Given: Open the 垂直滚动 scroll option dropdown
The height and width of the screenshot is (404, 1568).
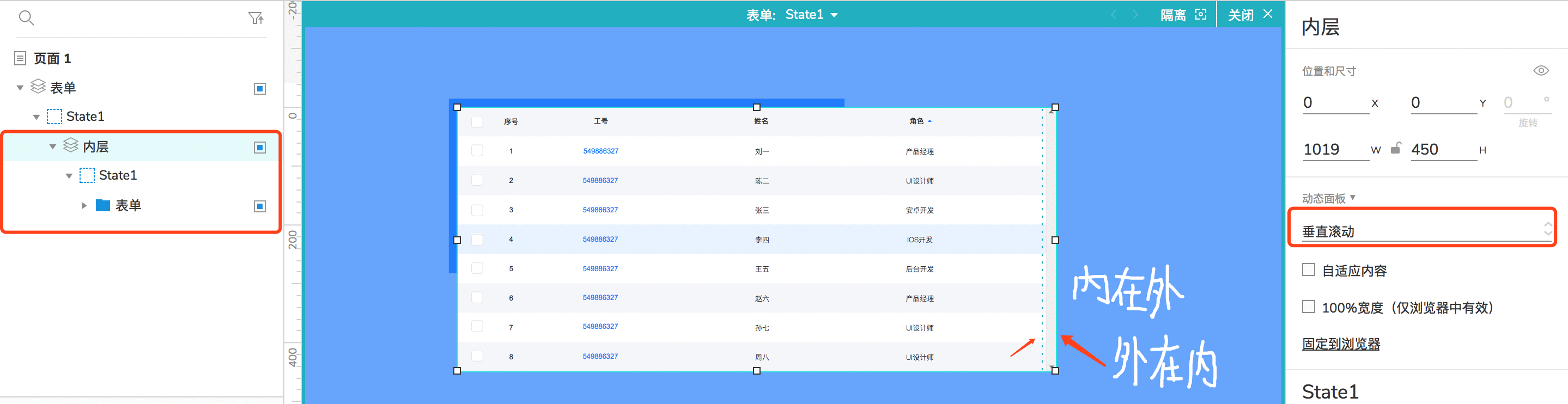Looking at the screenshot, I should (1426, 231).
